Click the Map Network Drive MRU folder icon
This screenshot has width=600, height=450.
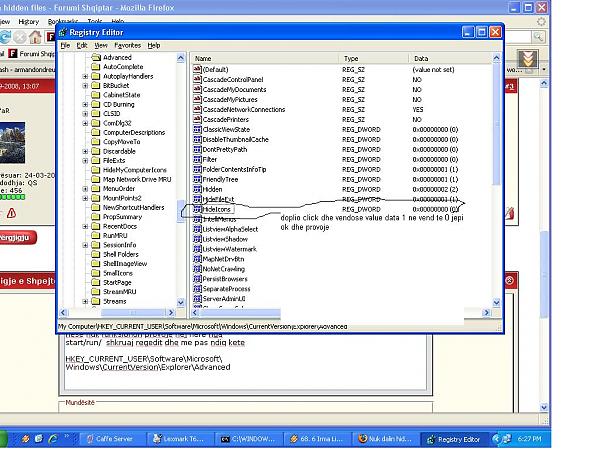96,179
